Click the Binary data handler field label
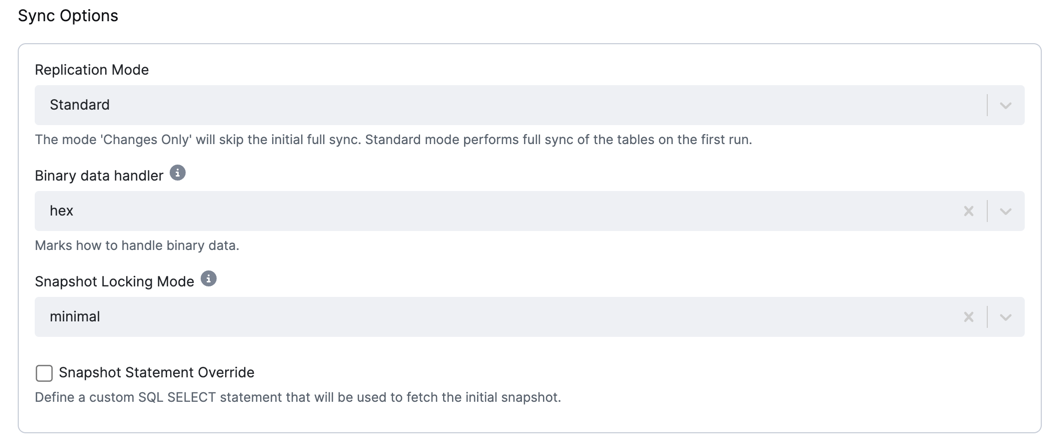This screenshot has height=443, width=1056. click(99, 176)
